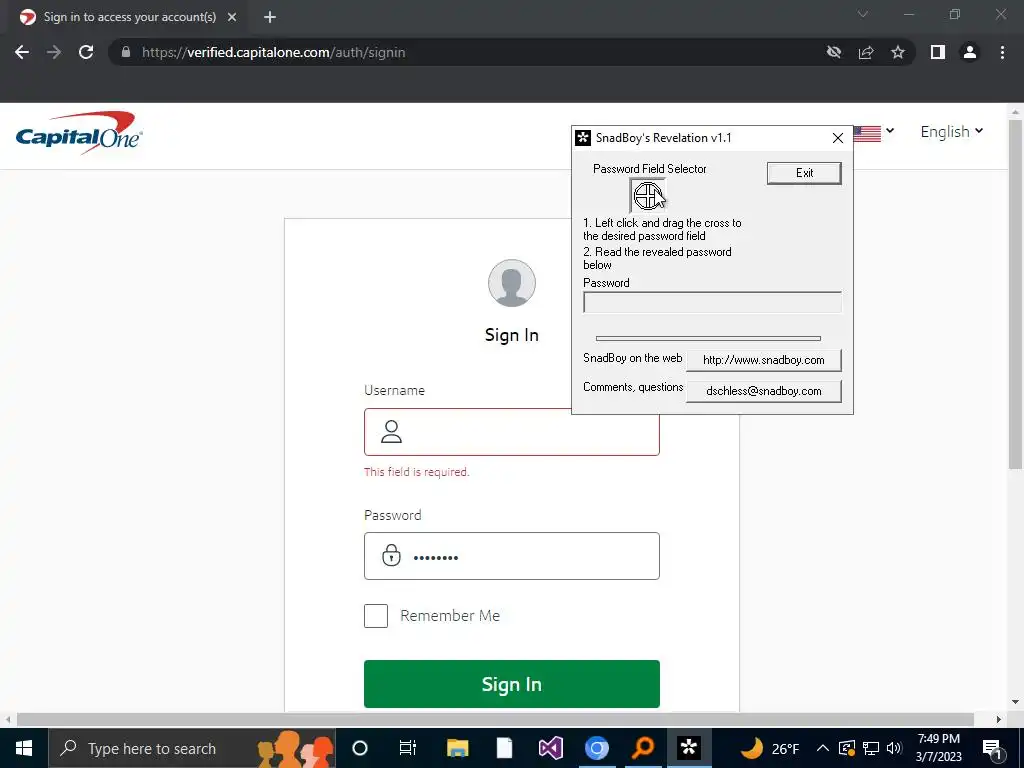Click the horizontal page scrollbar thumb
The width and height of the screenshot is (1024, 768).
[x=495, y=720]
